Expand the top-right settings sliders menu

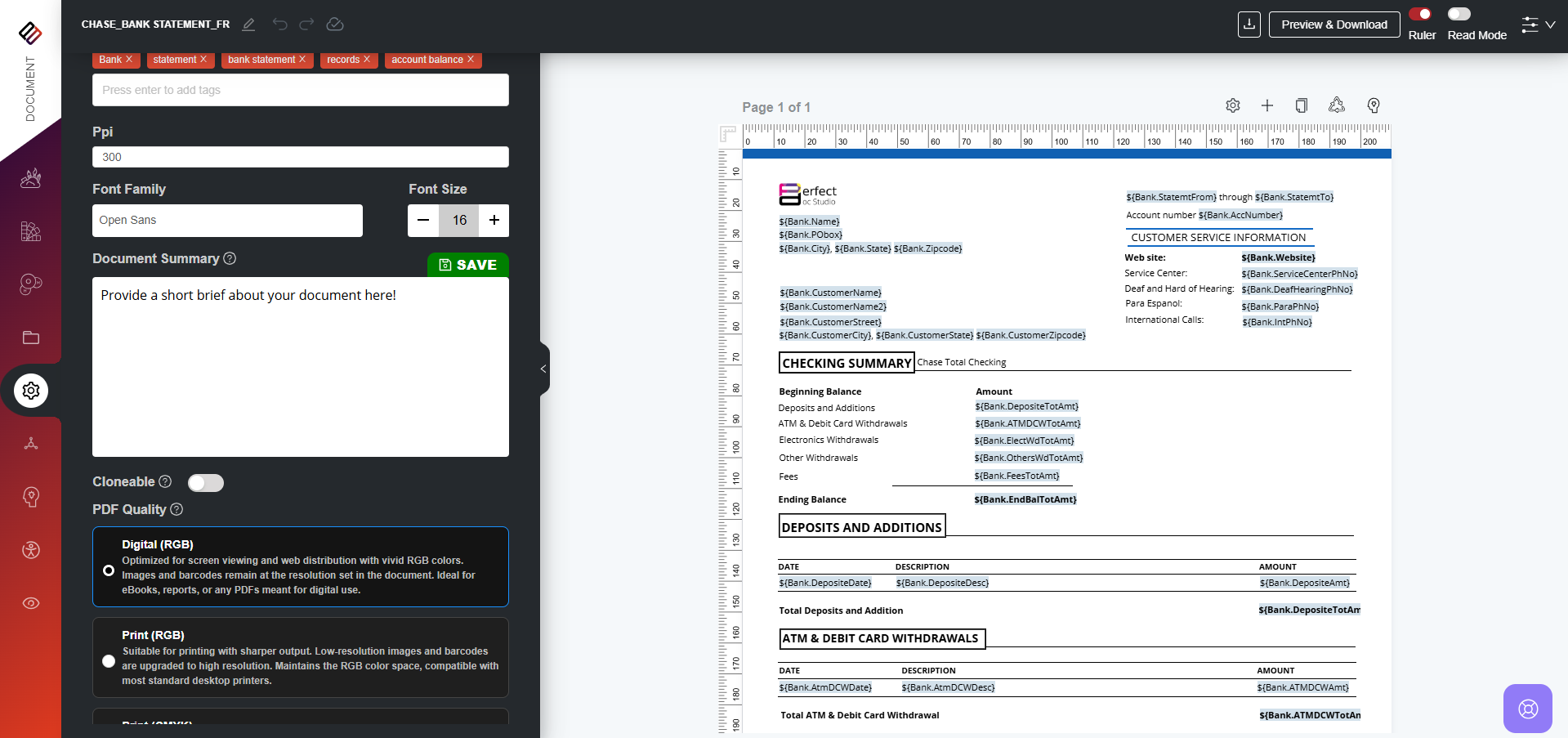tap(1538, 25)
